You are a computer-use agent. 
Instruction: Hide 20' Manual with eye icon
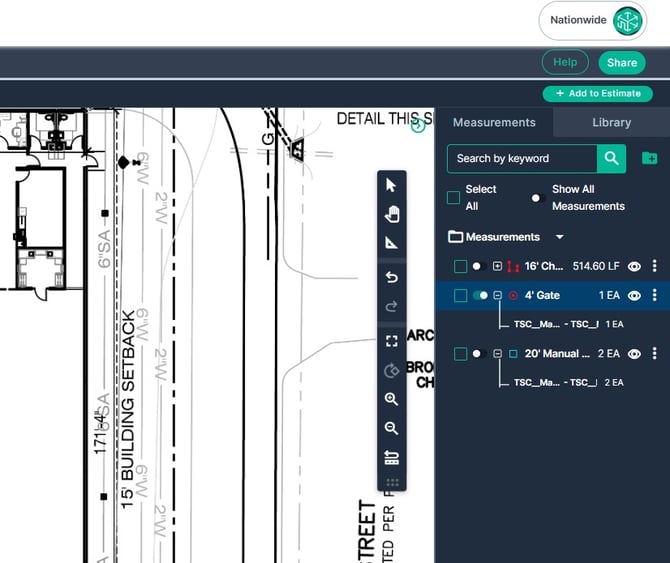pos(634,354)
